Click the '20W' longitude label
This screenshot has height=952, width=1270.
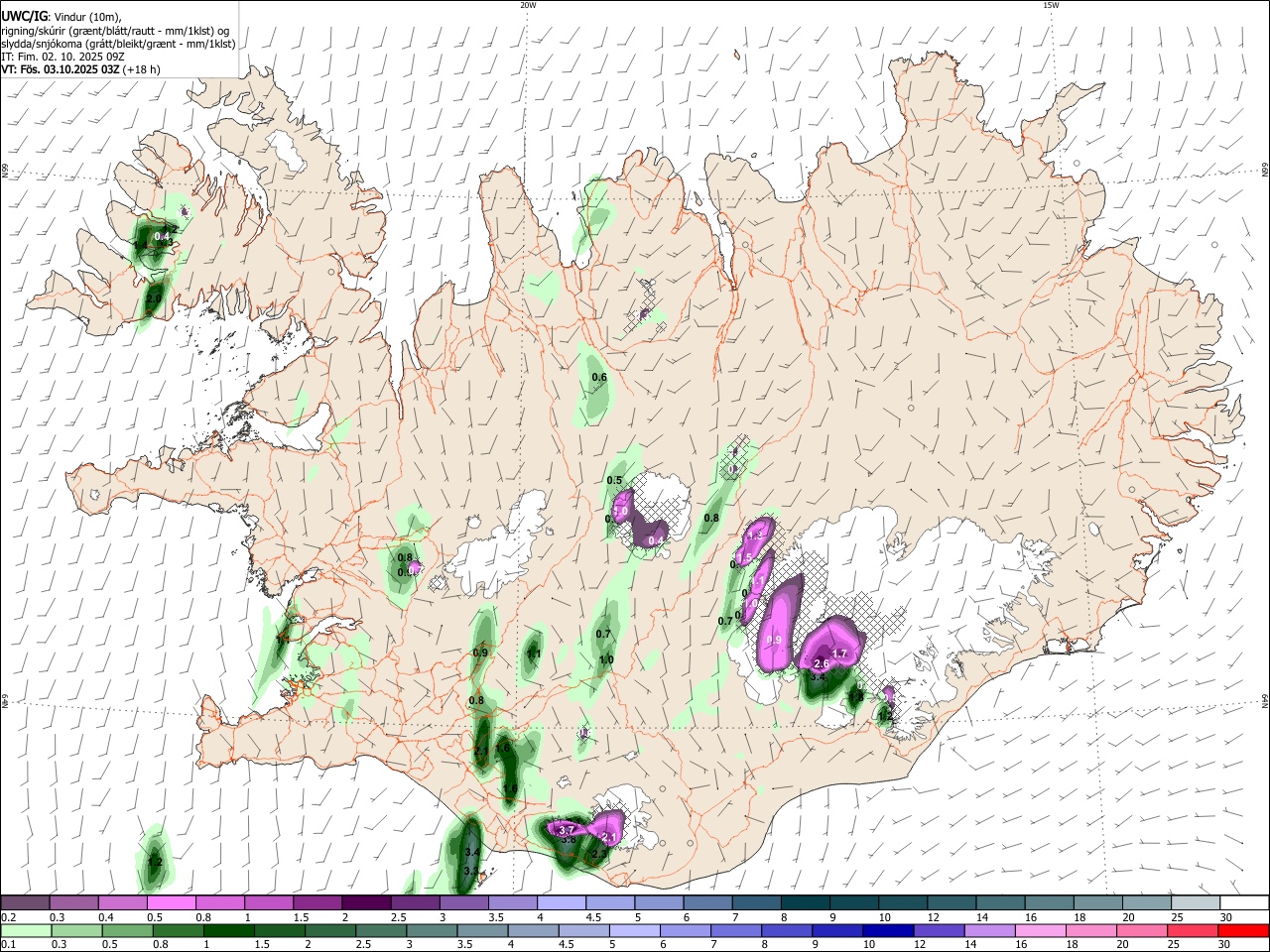527,5
